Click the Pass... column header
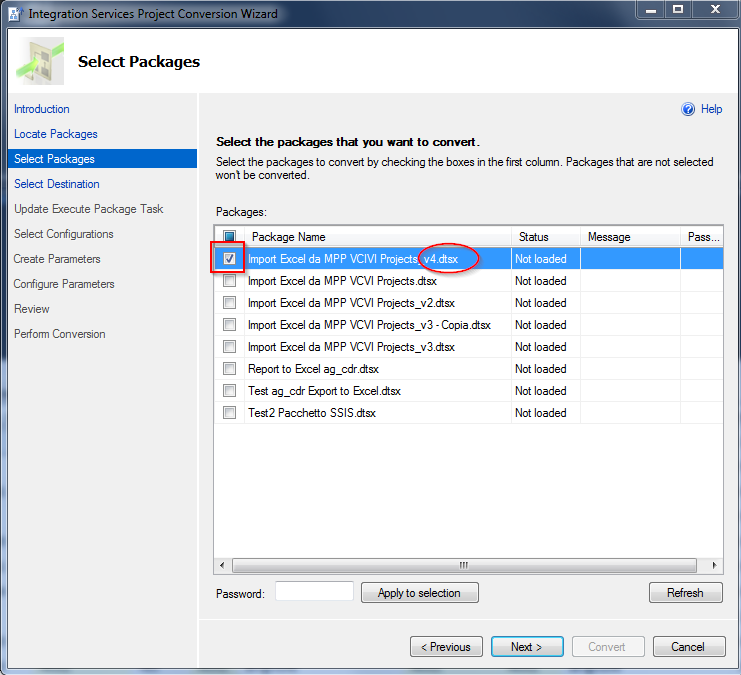This screenshot has width=741, height=675. tap(702, 236)
